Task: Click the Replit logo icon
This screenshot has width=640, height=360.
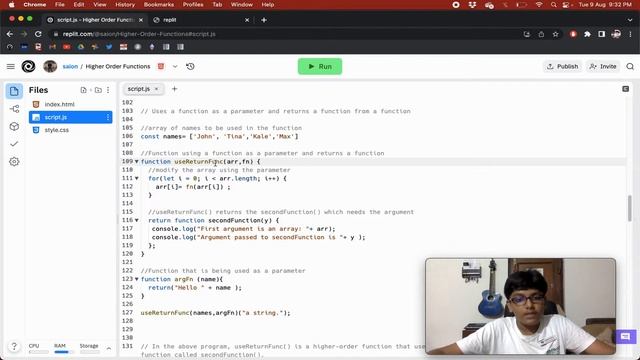Action: tap(28, 67)
